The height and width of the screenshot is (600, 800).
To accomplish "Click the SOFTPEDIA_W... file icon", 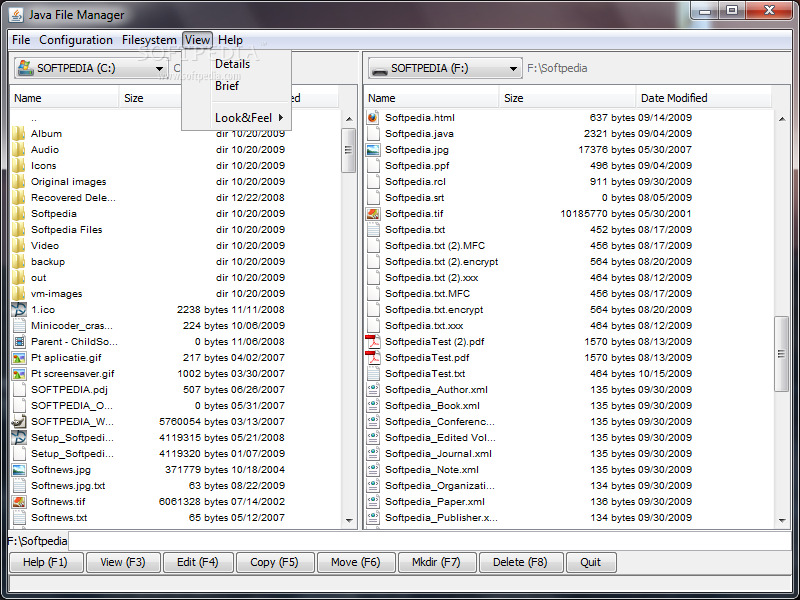I will click(19, 422).
